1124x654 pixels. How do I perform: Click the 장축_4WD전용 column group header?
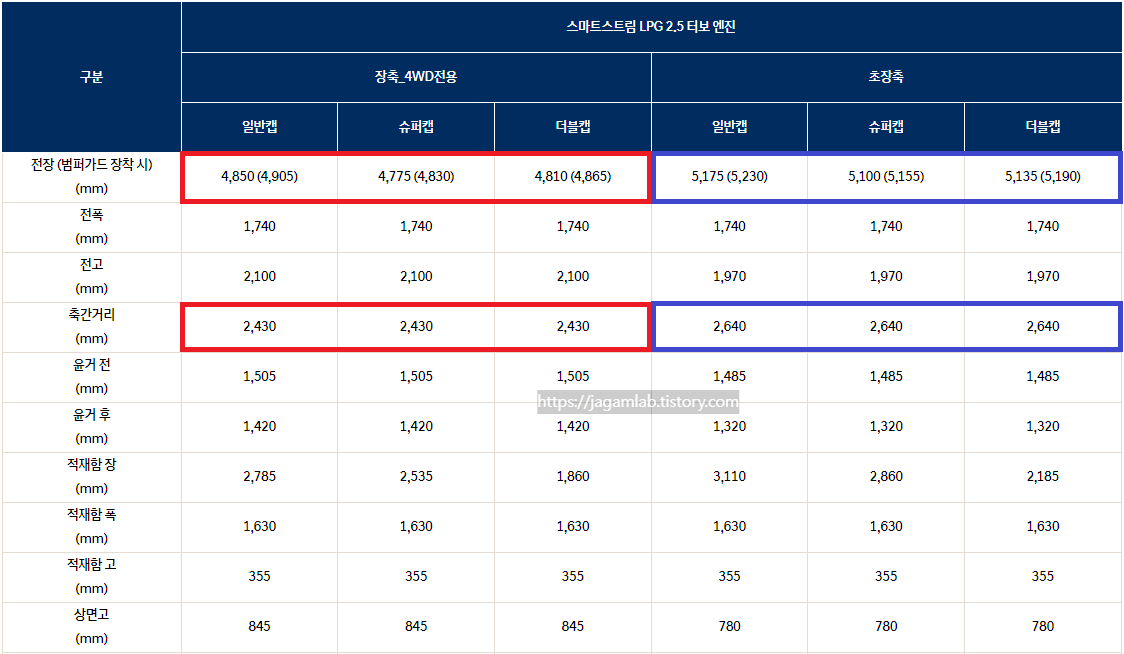[x=416, y=77]
